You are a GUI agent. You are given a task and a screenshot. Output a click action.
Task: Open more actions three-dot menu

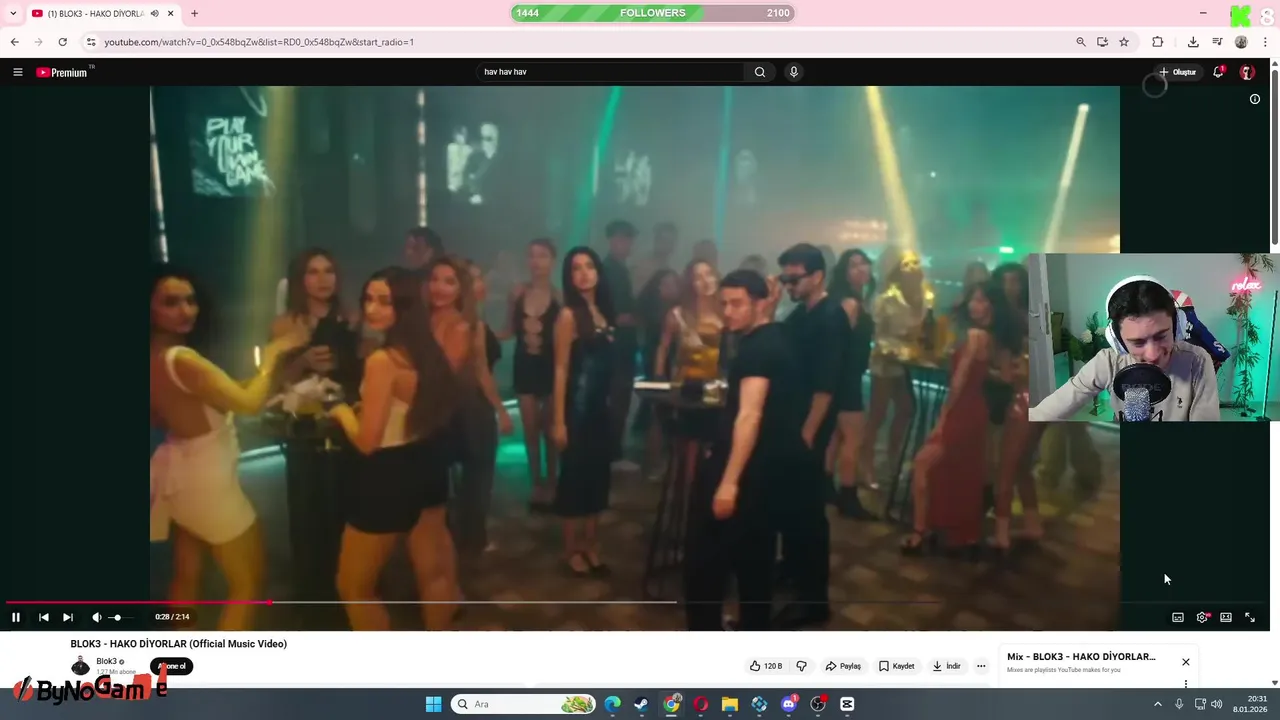coord(981,666)
